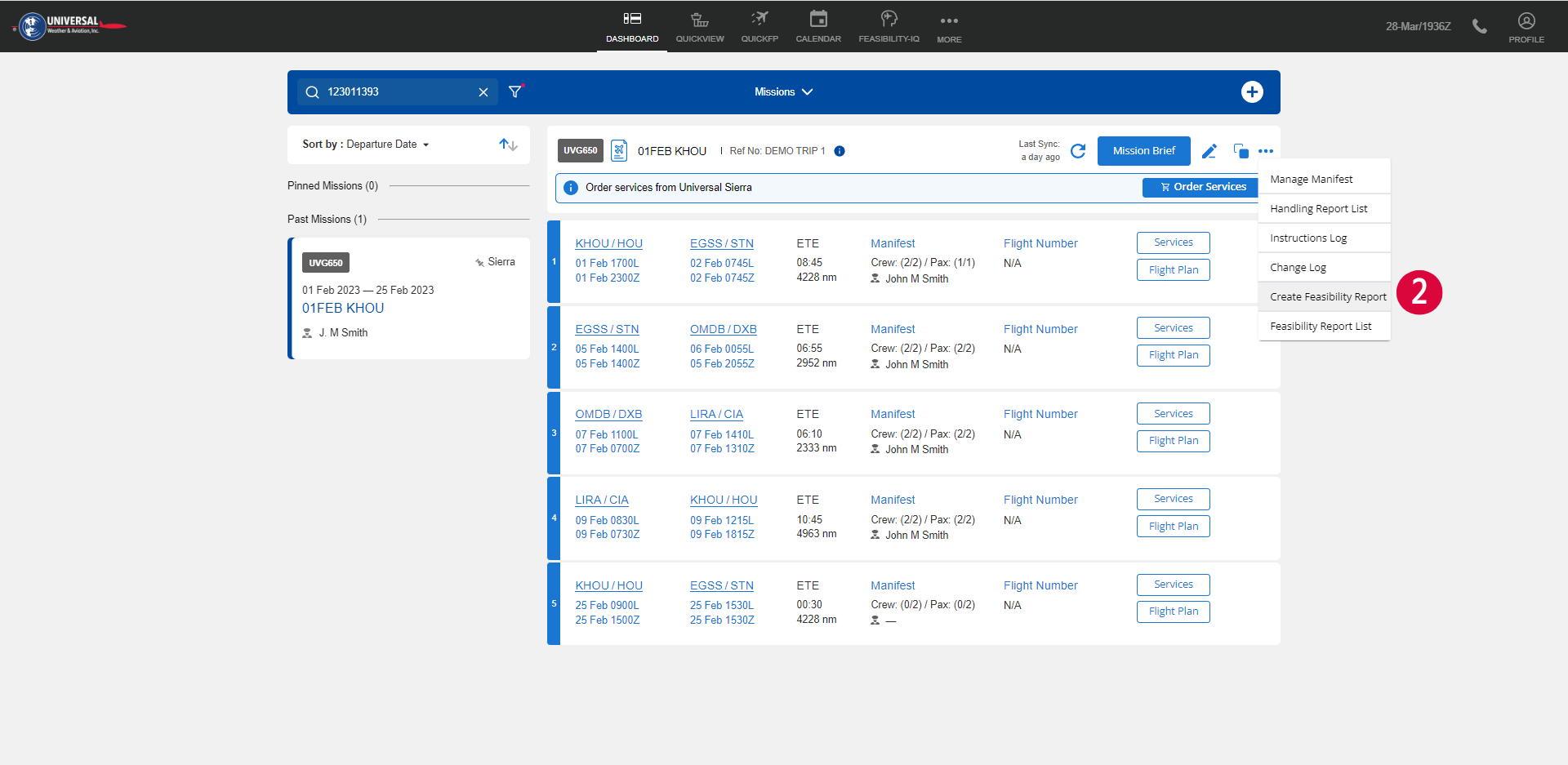Viewport: 1568px width, 765px height.
Task: Open LIRA / CIA departure link in leg 4
Action: coord(602,500)
